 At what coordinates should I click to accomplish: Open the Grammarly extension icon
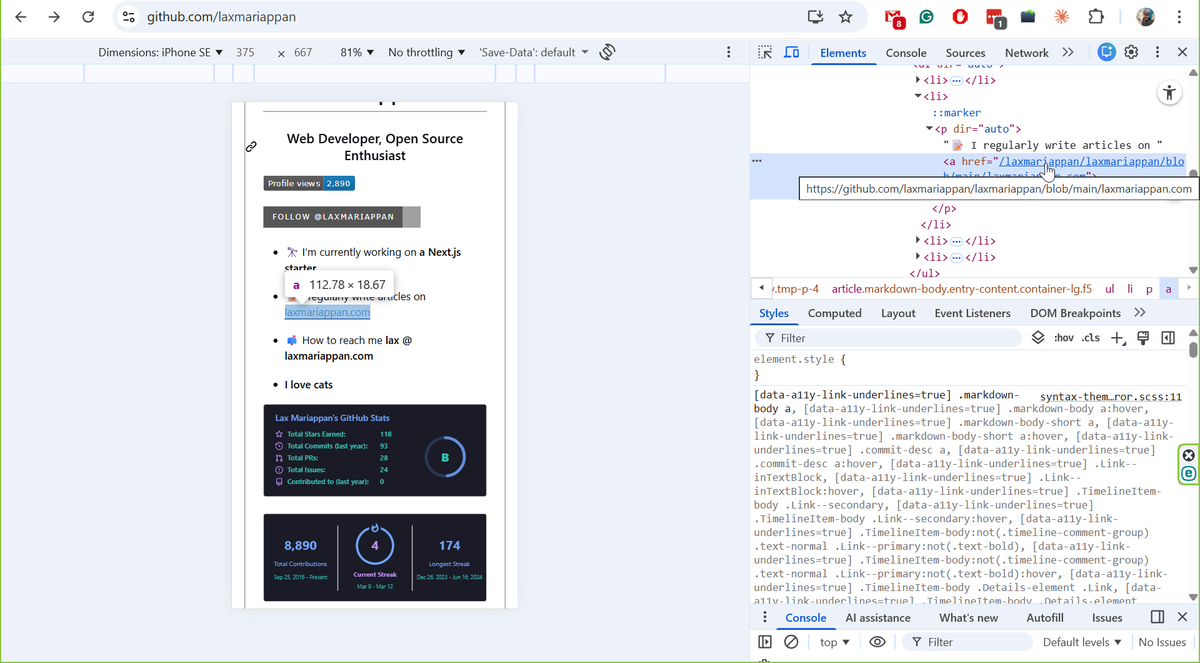click(927, 17)
